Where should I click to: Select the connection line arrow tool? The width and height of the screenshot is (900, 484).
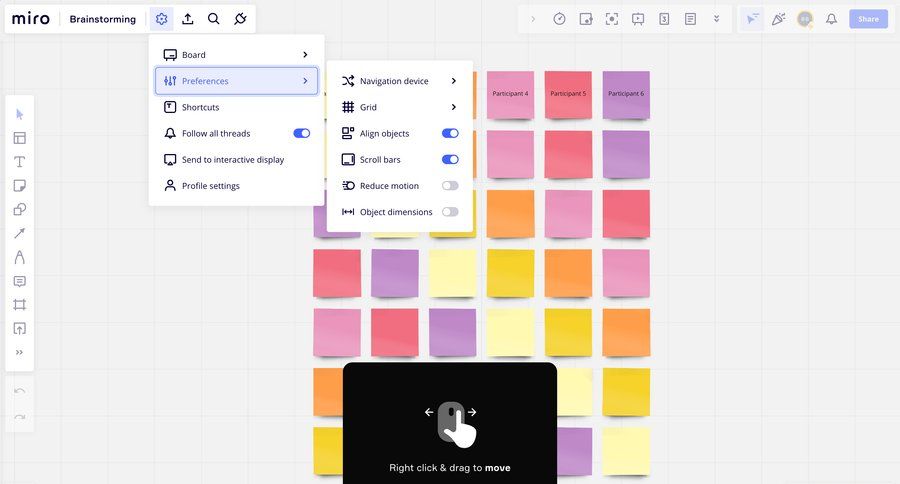click(x=19, y=234)
